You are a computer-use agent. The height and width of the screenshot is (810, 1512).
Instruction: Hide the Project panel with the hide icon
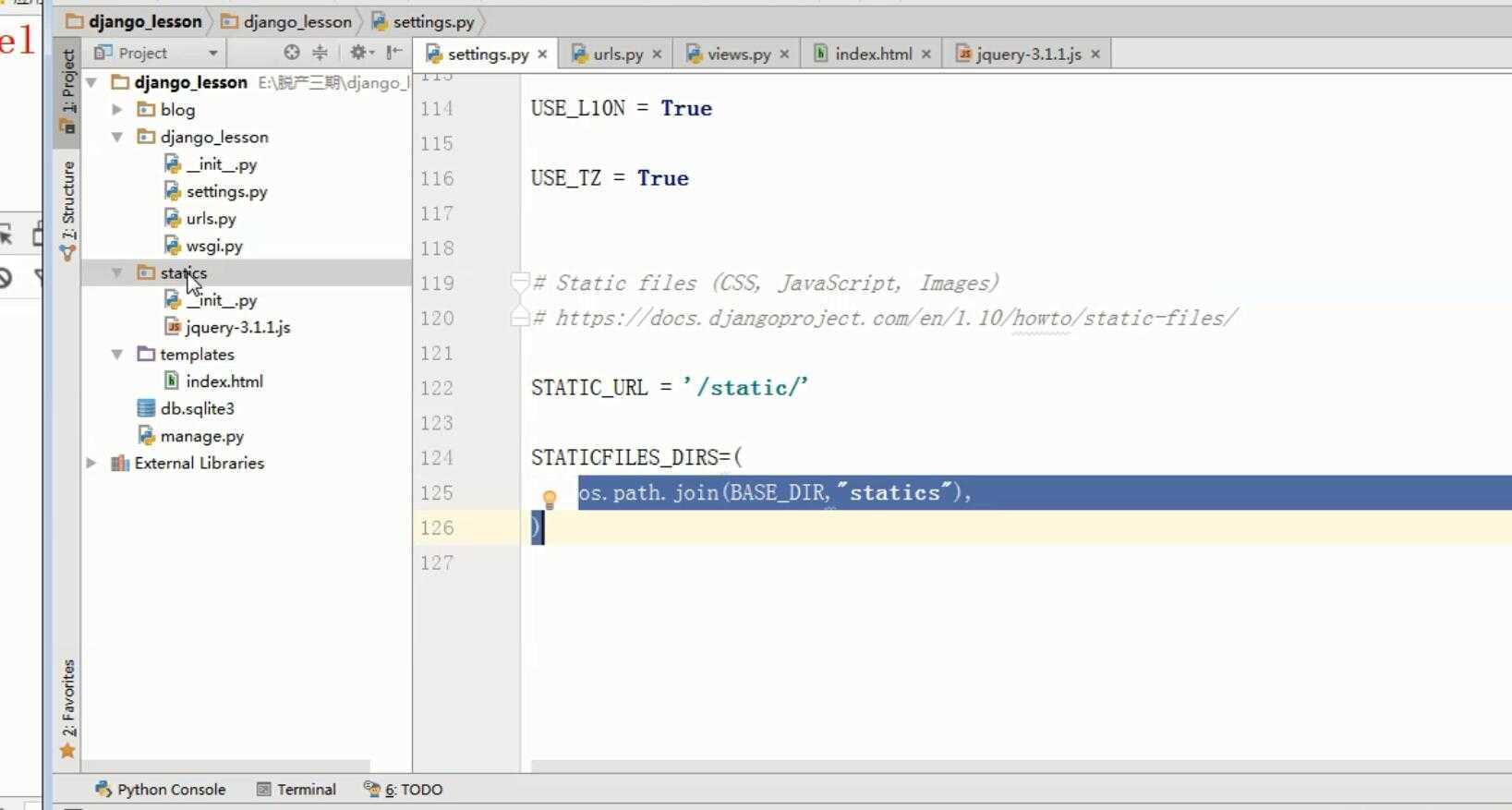[394, 53]
